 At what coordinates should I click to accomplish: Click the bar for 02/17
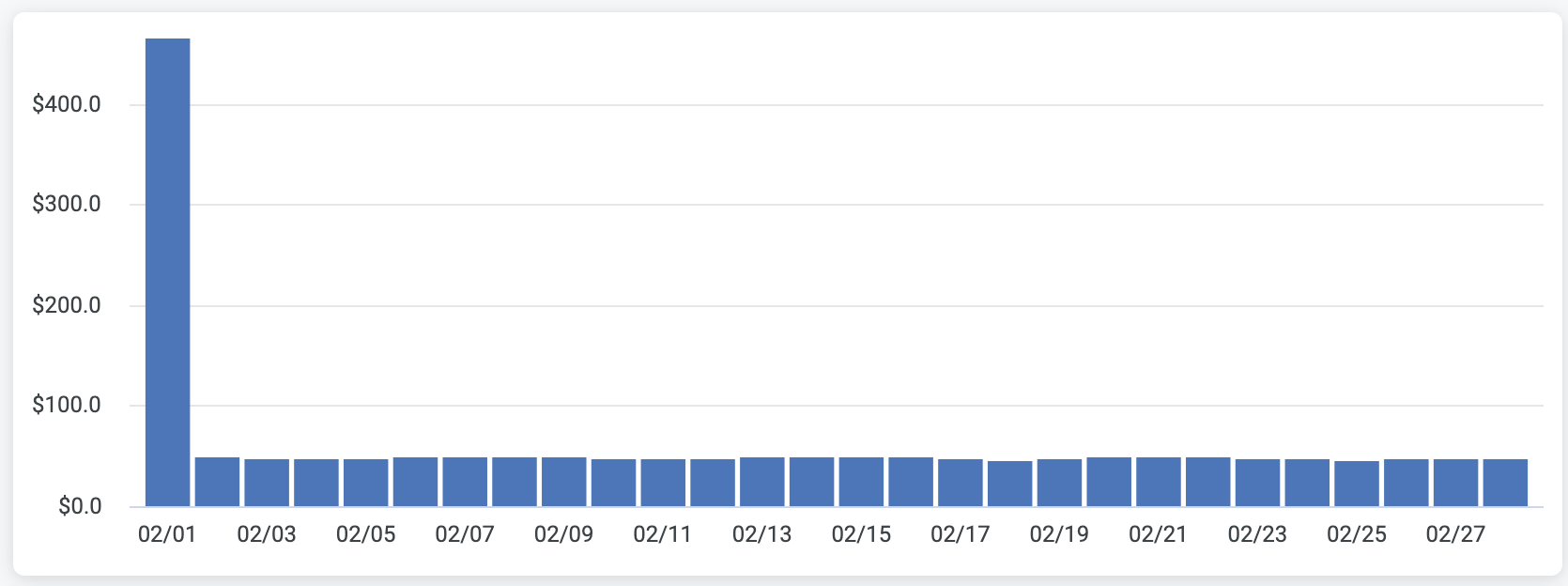961,483
